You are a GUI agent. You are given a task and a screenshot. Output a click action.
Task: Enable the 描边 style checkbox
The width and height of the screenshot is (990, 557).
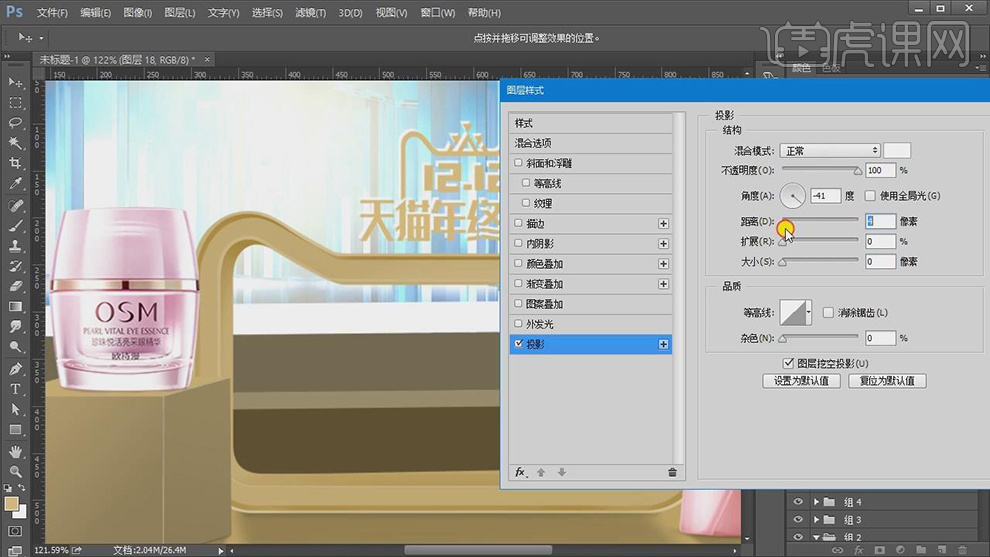coord(518,224)
